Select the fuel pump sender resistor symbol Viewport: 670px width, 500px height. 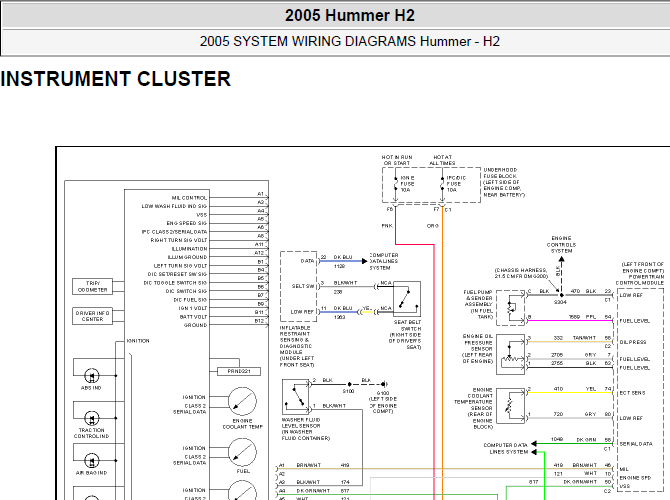(511, 308)
